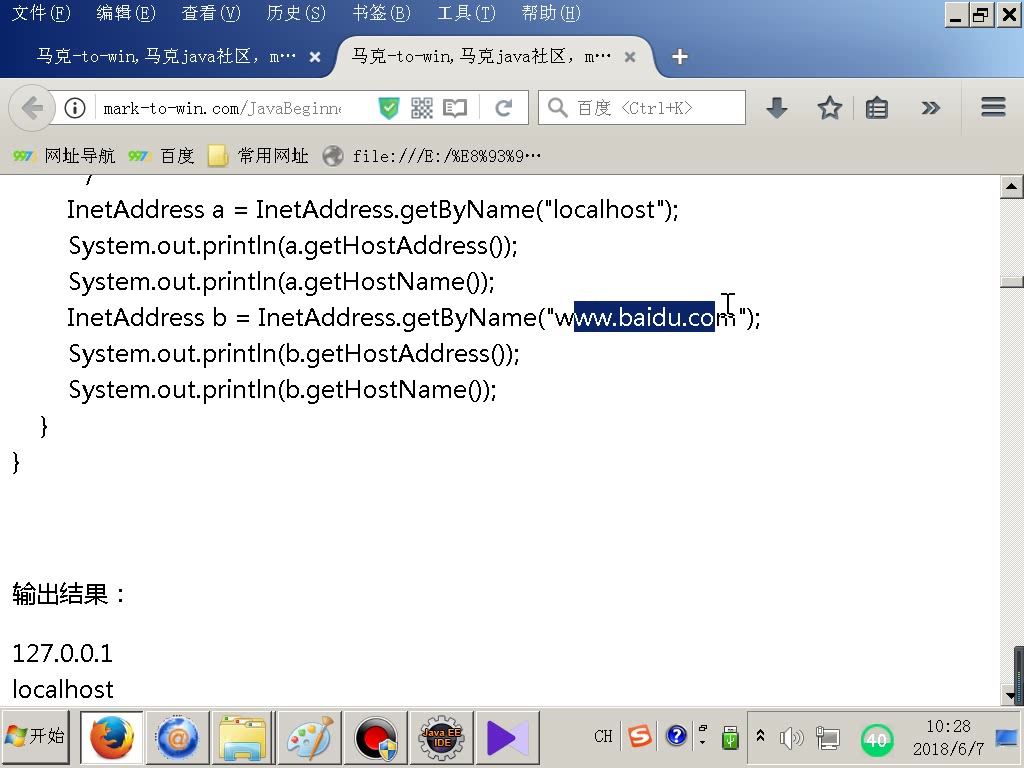Expand hidden tray icons with chevron

tap(760, 737)
